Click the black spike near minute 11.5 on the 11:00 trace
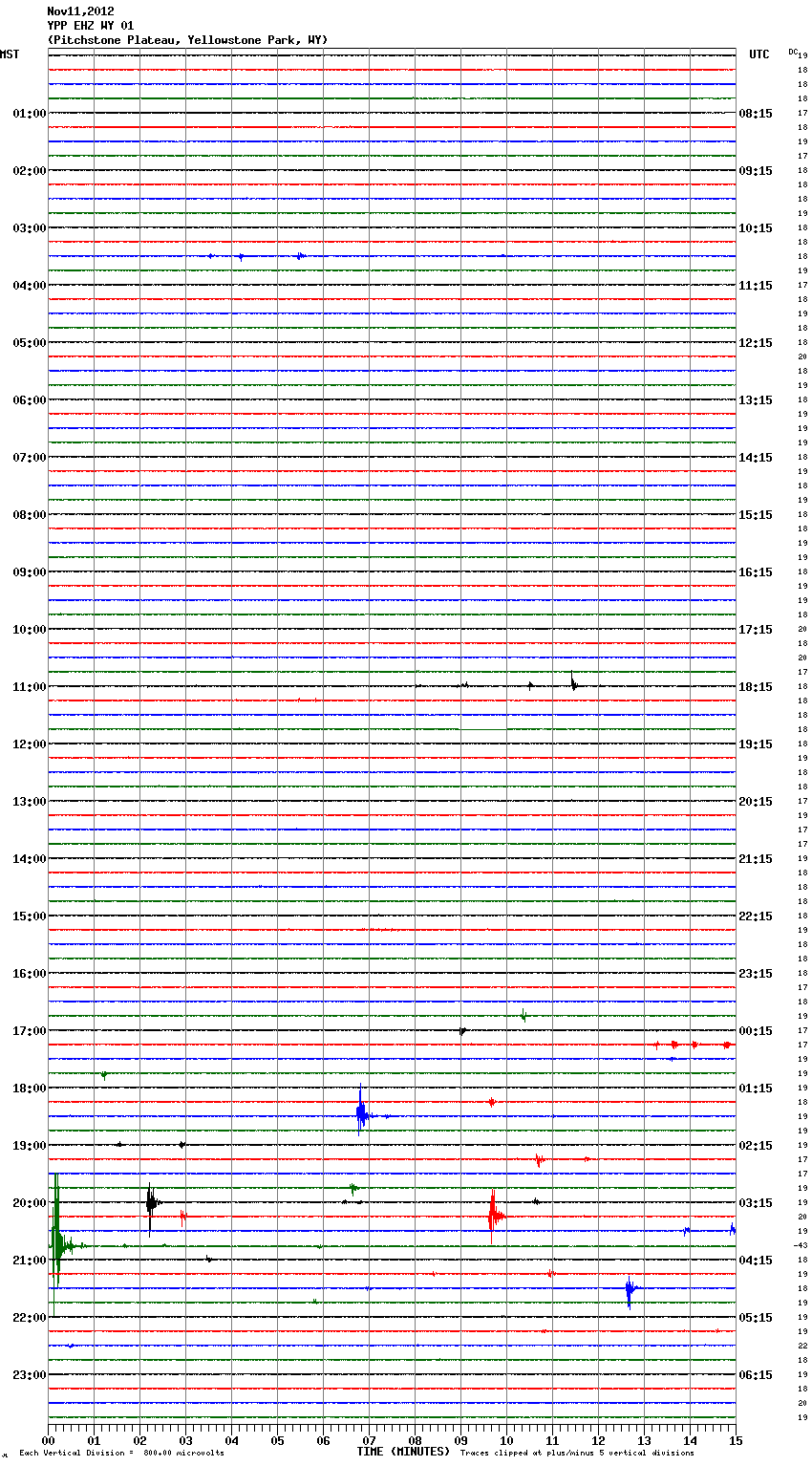The width and height of the screenshot is (812, 1466). point(573,683)
